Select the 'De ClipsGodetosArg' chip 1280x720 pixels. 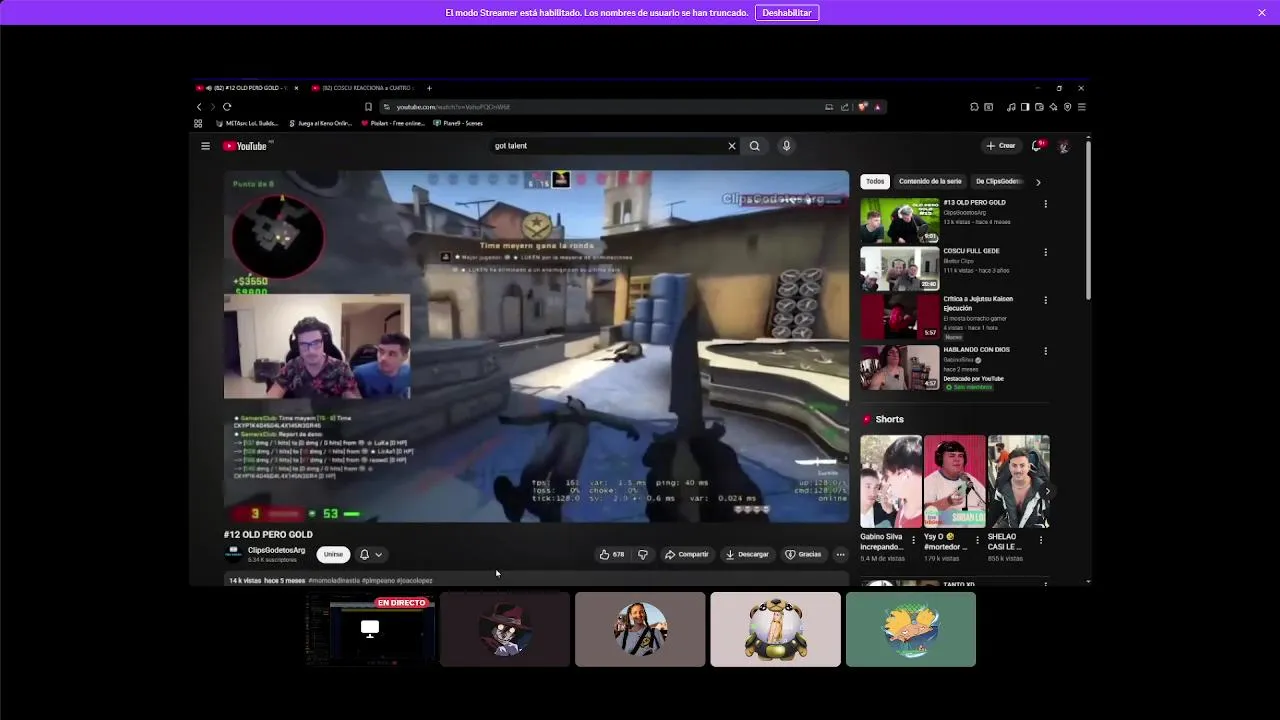(998, 182)
